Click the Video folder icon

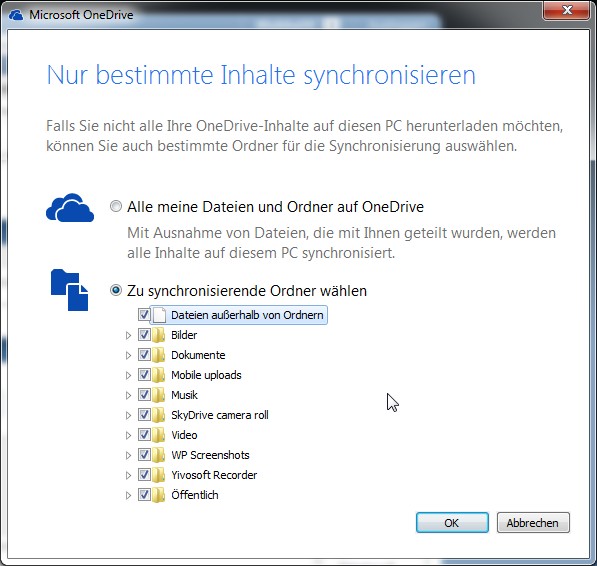[159, 435]
